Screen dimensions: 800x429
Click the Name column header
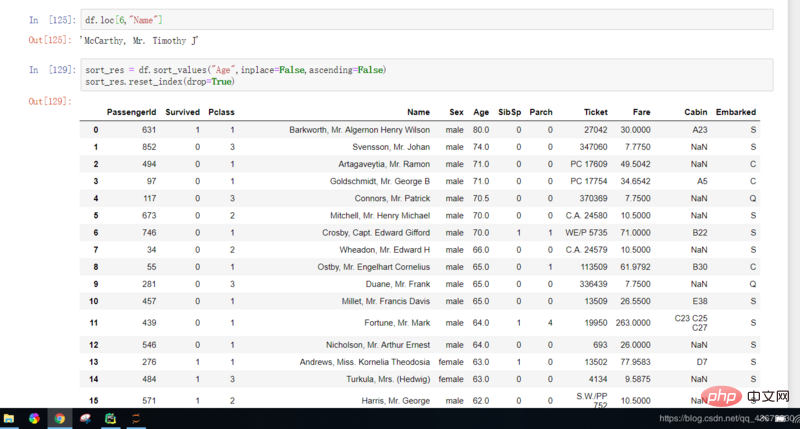coord(418,112)
